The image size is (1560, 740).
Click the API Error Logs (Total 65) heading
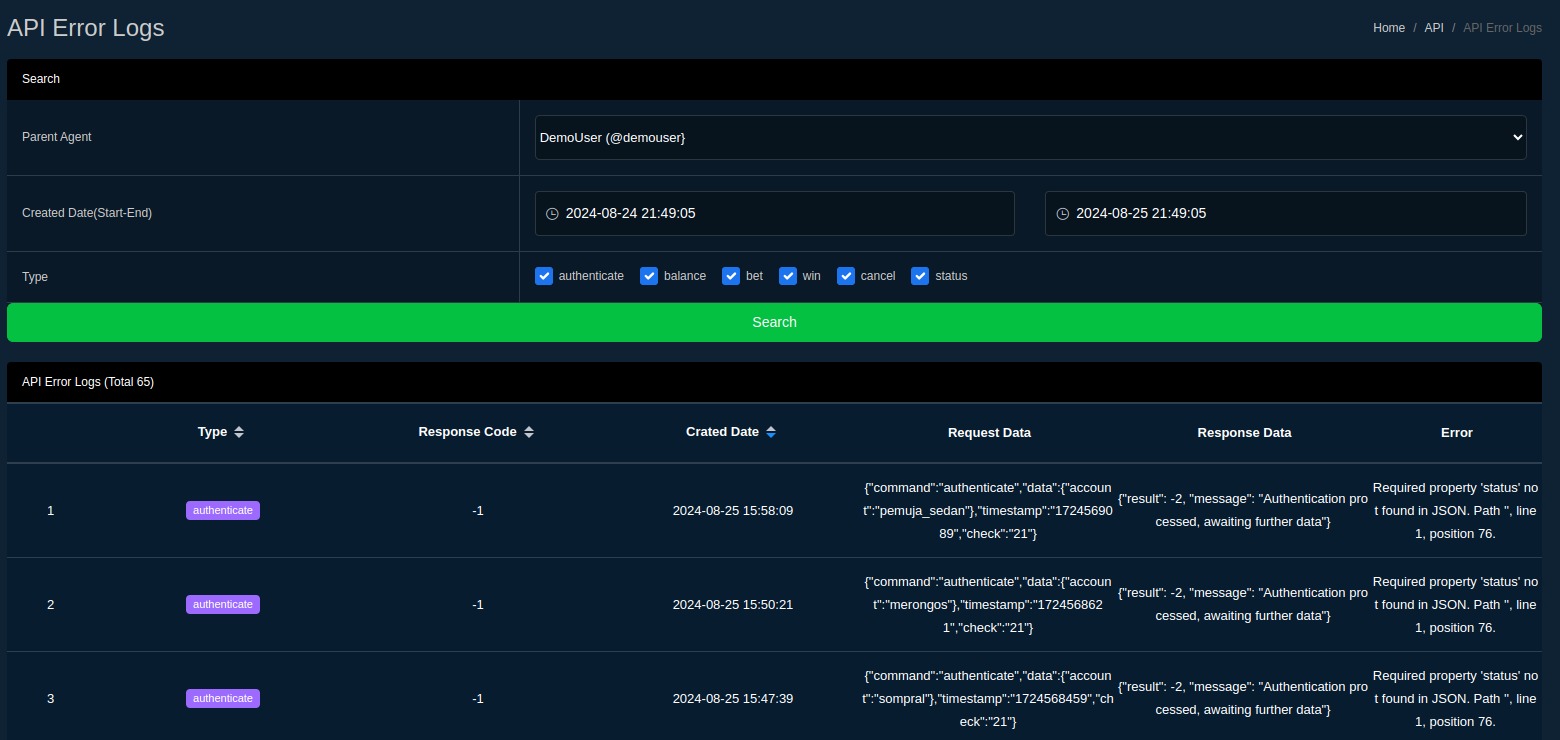coord(88,382)
